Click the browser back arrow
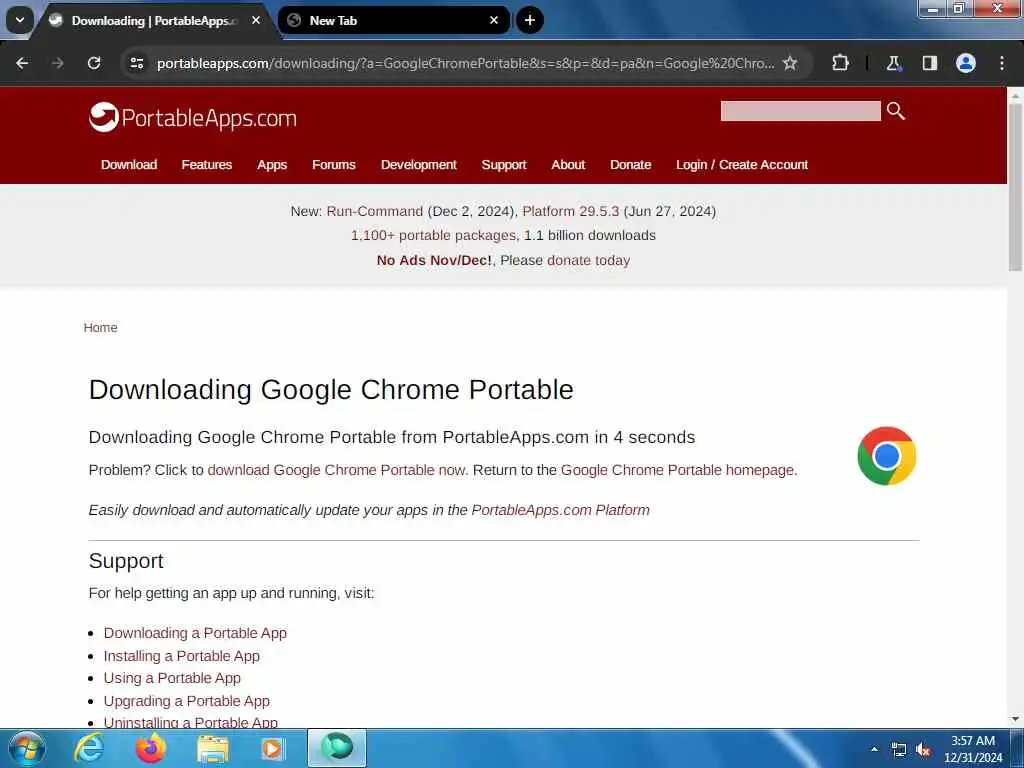This screenshot has height=768, width=1024. tap(22, 63)
